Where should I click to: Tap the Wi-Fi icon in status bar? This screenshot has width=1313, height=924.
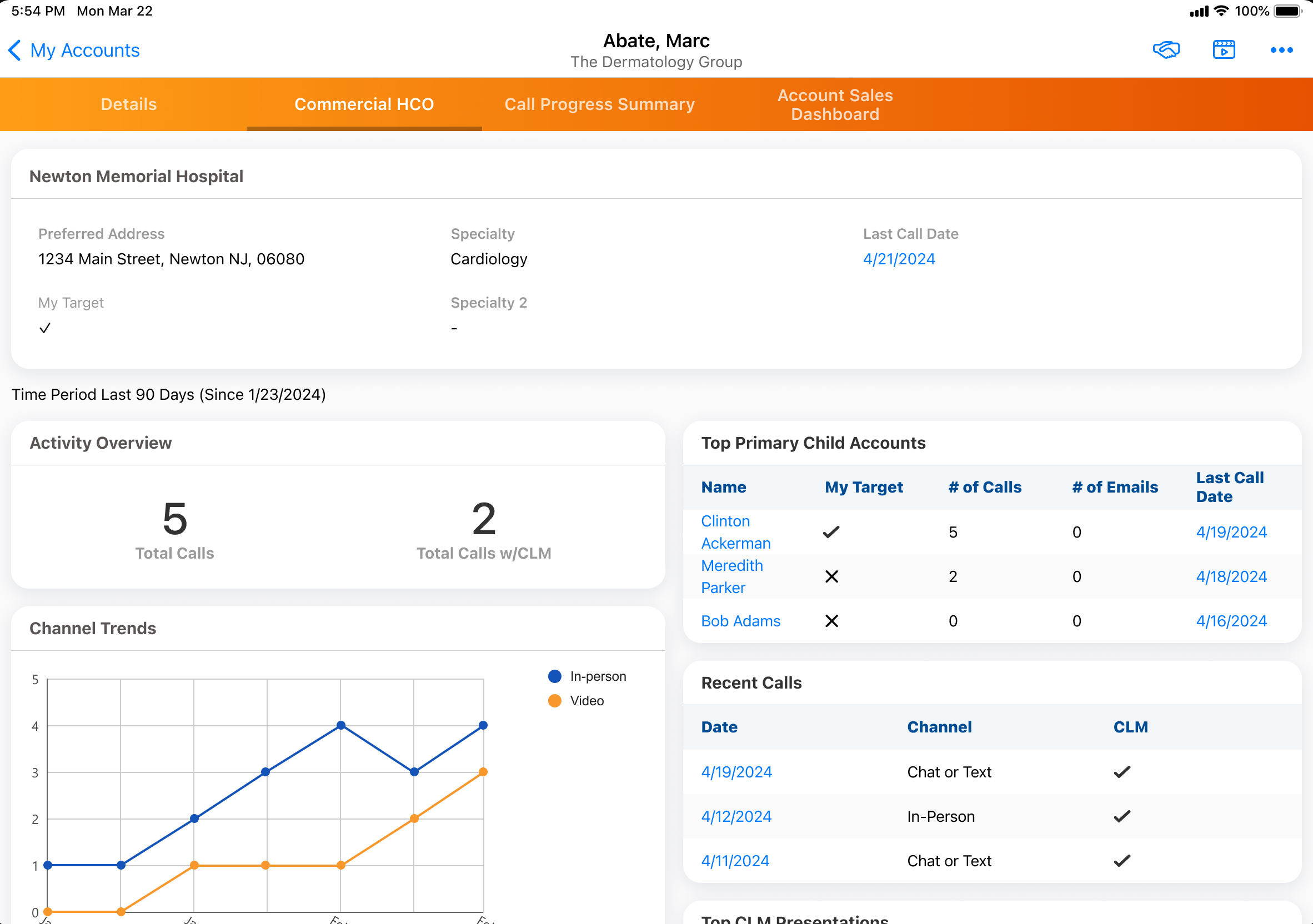click(x=1221, y=11)
